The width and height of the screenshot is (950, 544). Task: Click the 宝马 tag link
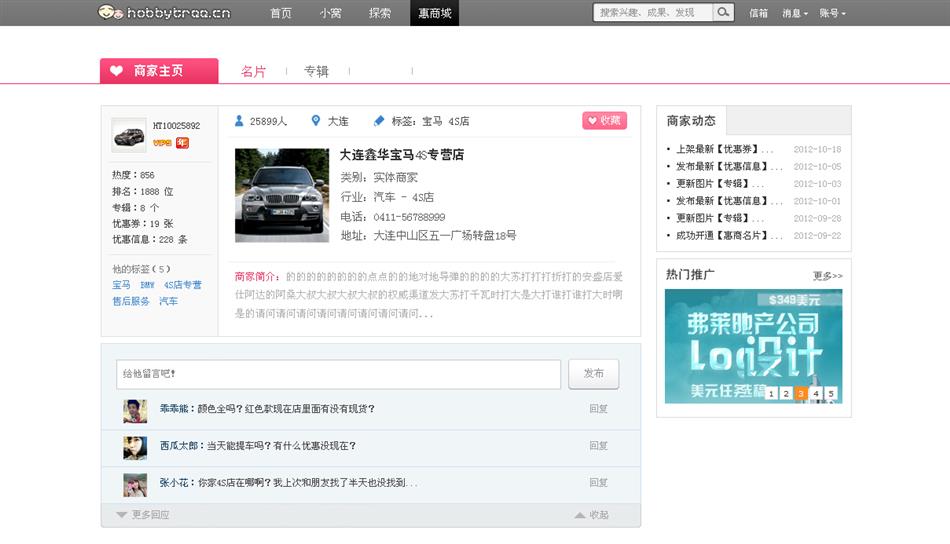[121, 284]
